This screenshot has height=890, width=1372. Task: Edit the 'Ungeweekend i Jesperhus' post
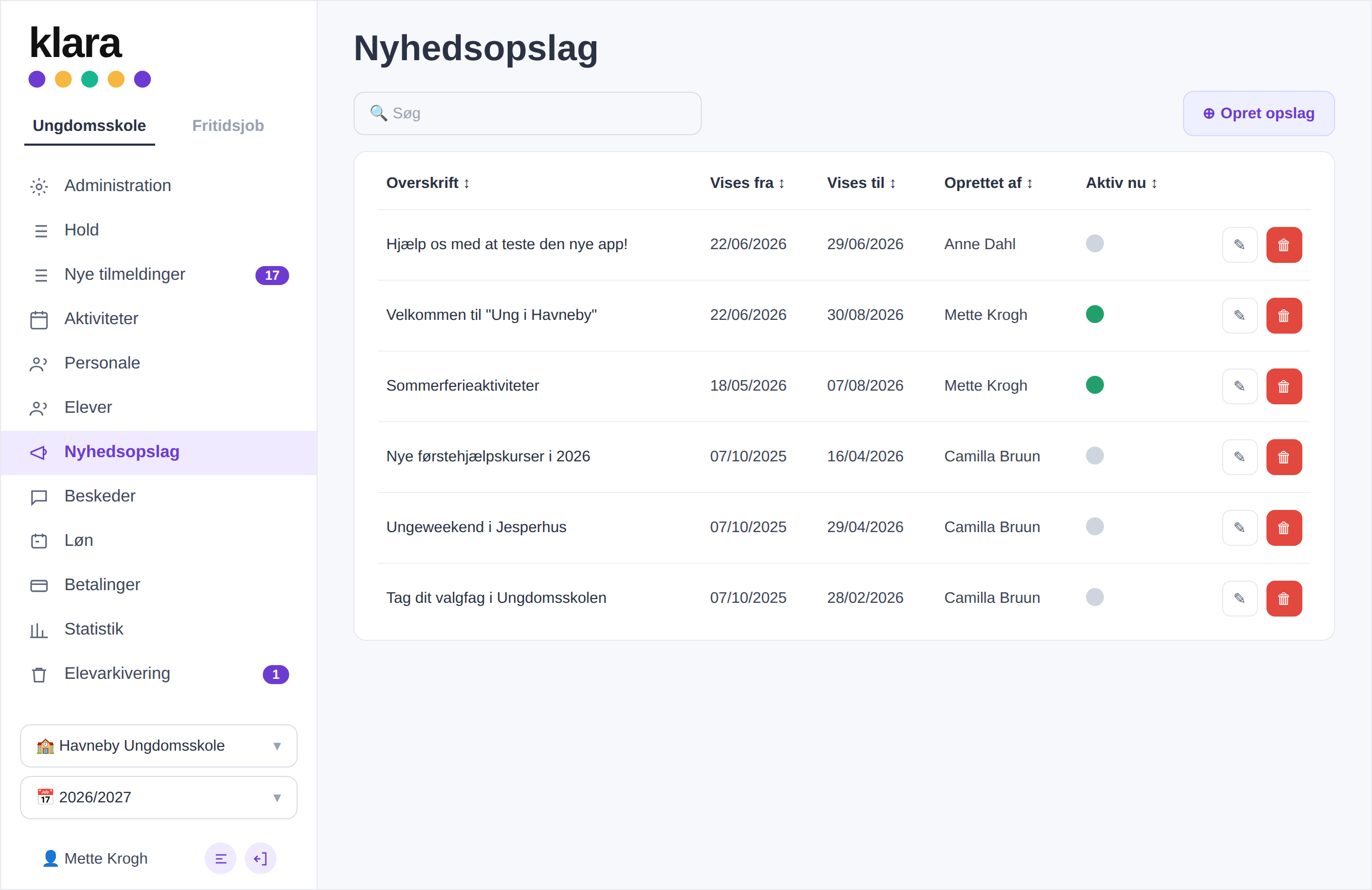click(x=1240, y=528)
